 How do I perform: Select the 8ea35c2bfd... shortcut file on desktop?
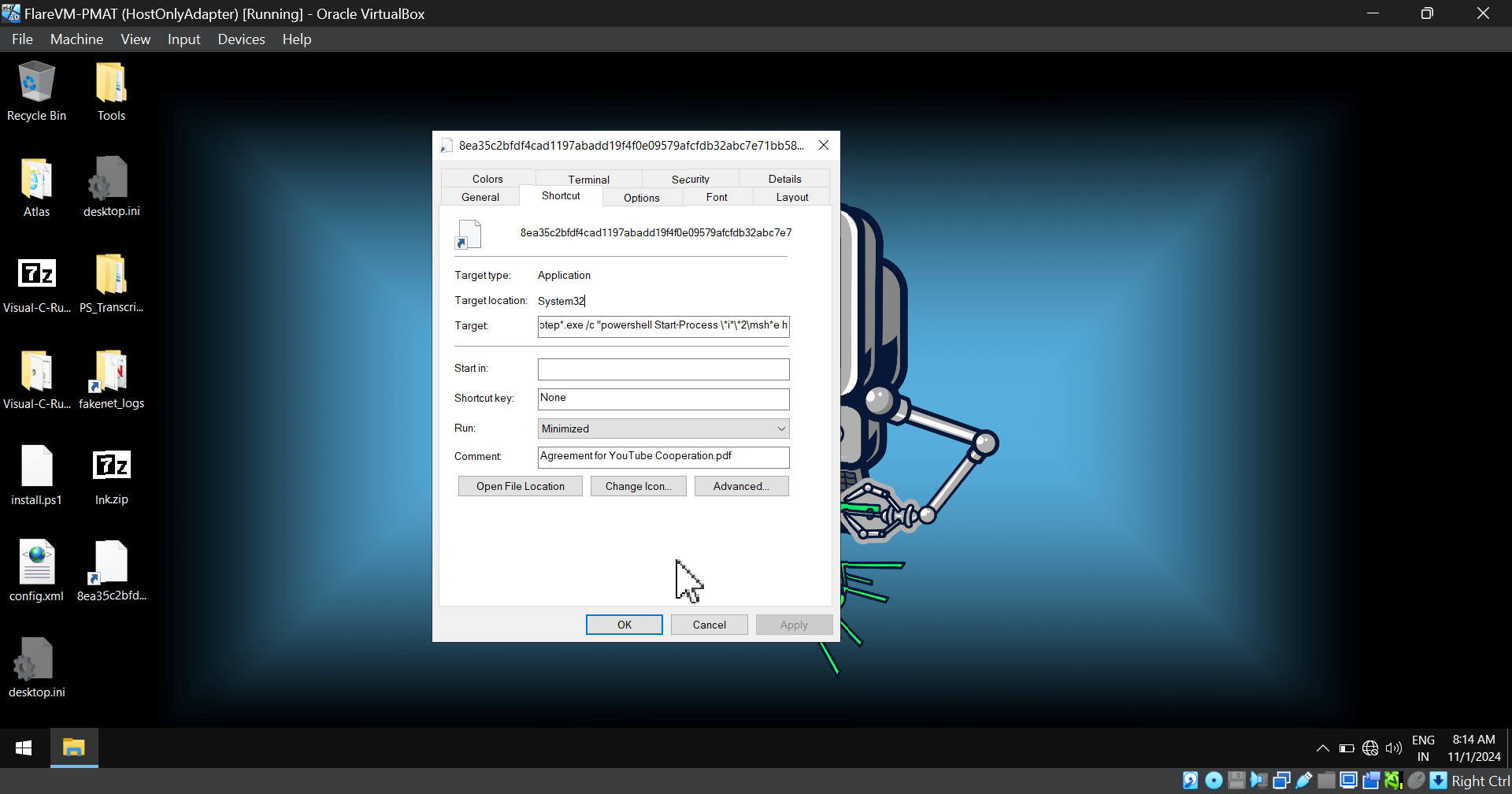click(111, 572)
